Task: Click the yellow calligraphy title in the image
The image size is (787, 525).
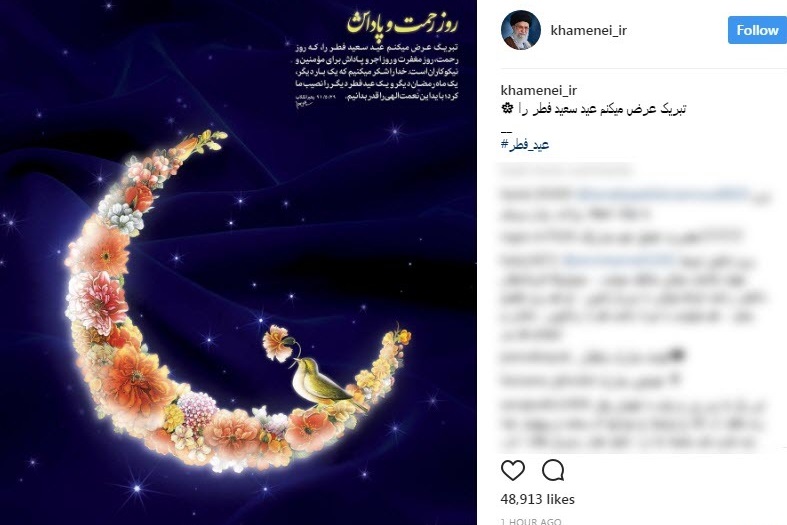Action: pyautogui.click(x=402, y=23)
